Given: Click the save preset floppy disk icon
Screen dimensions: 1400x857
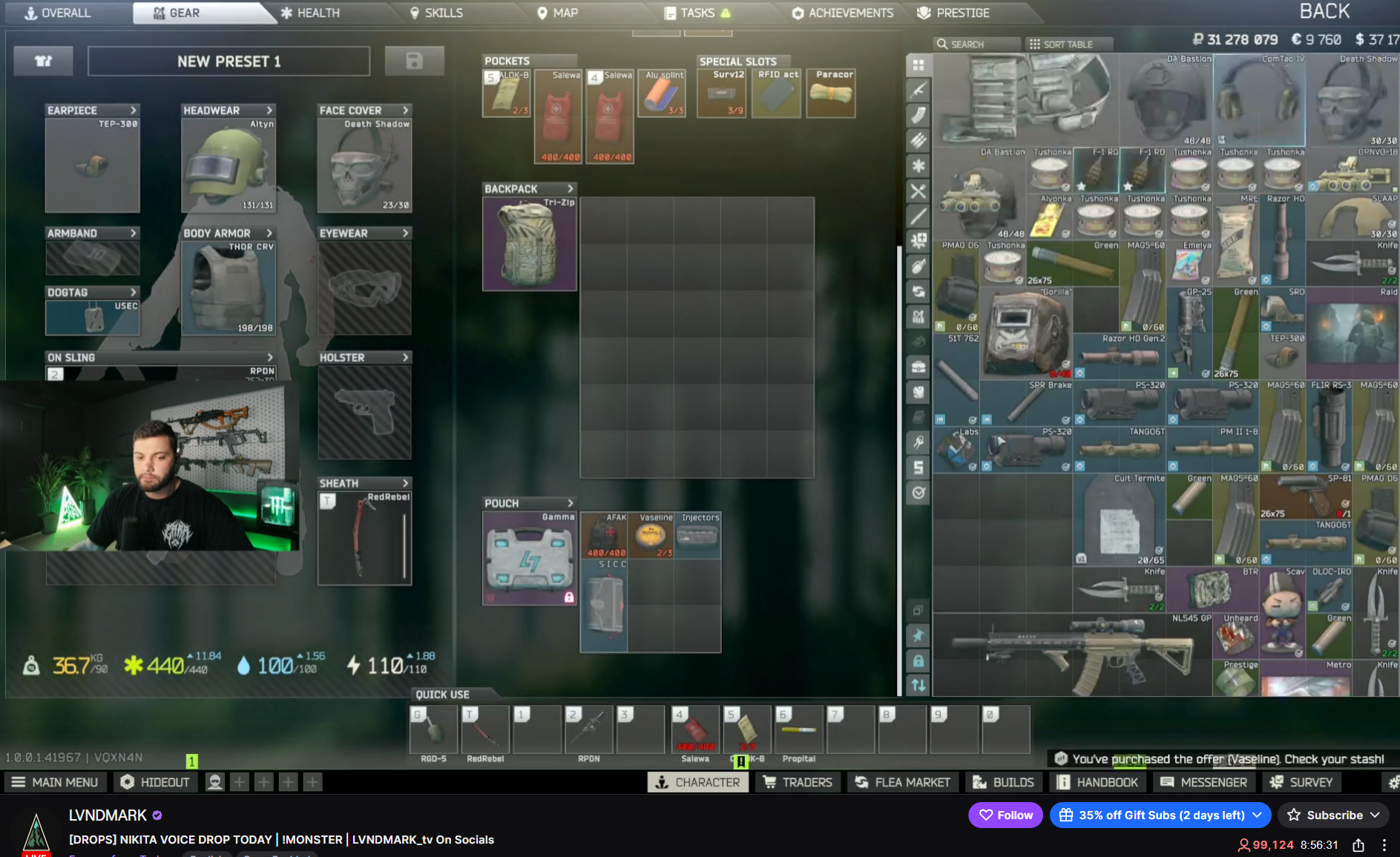Looking at the screenshot, I should [414, 61].
